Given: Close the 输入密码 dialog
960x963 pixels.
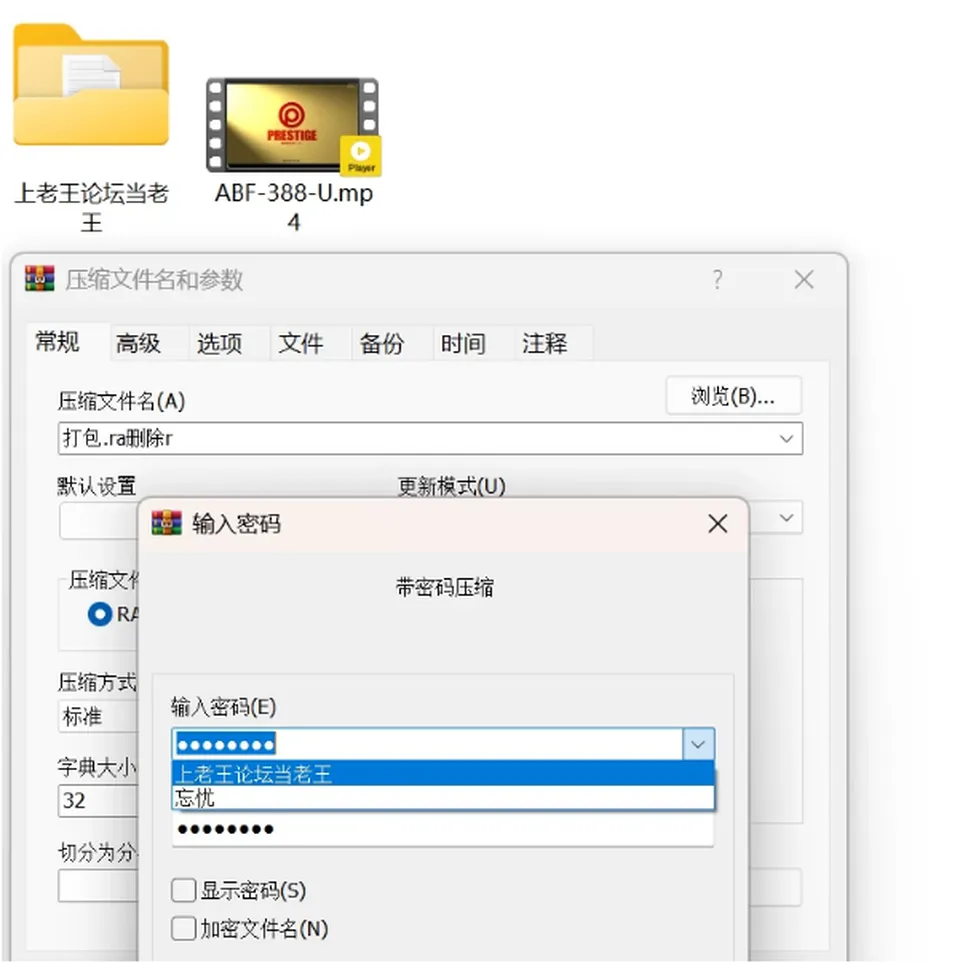Looking at the screenshot, I should click(717, 524).
